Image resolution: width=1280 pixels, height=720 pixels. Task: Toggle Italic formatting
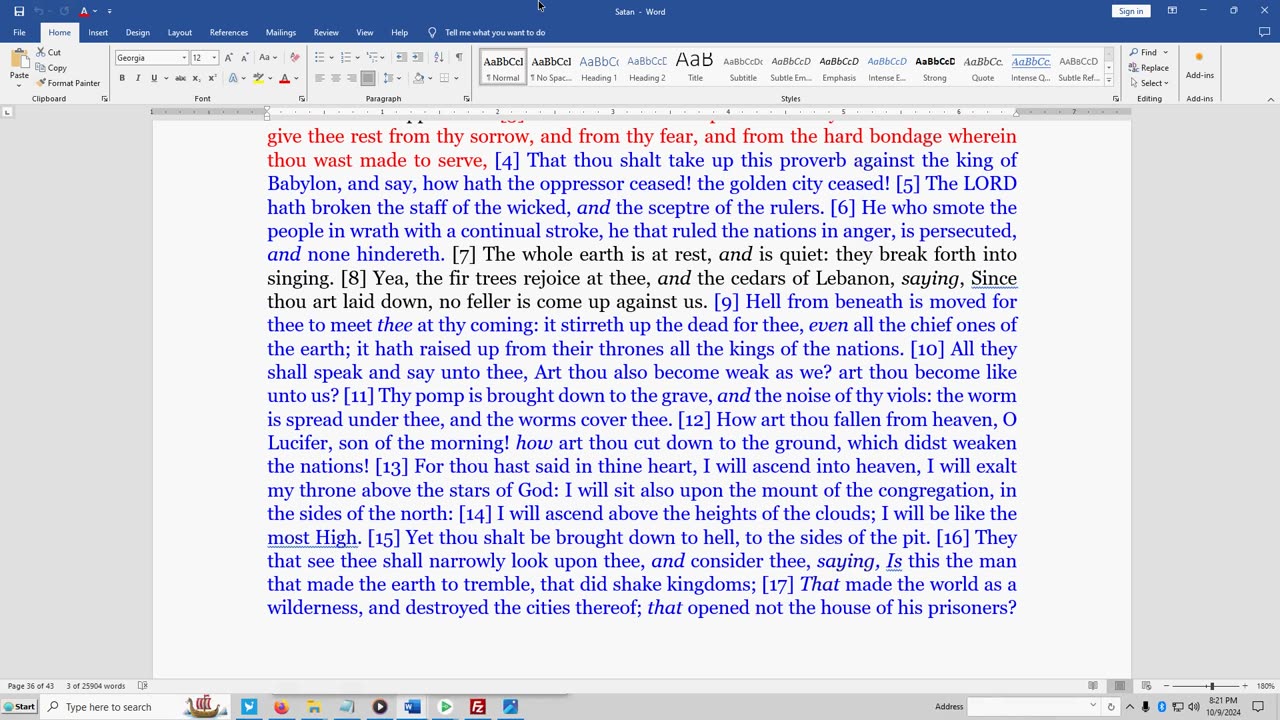pyautogui.click(x=138, y=78)
